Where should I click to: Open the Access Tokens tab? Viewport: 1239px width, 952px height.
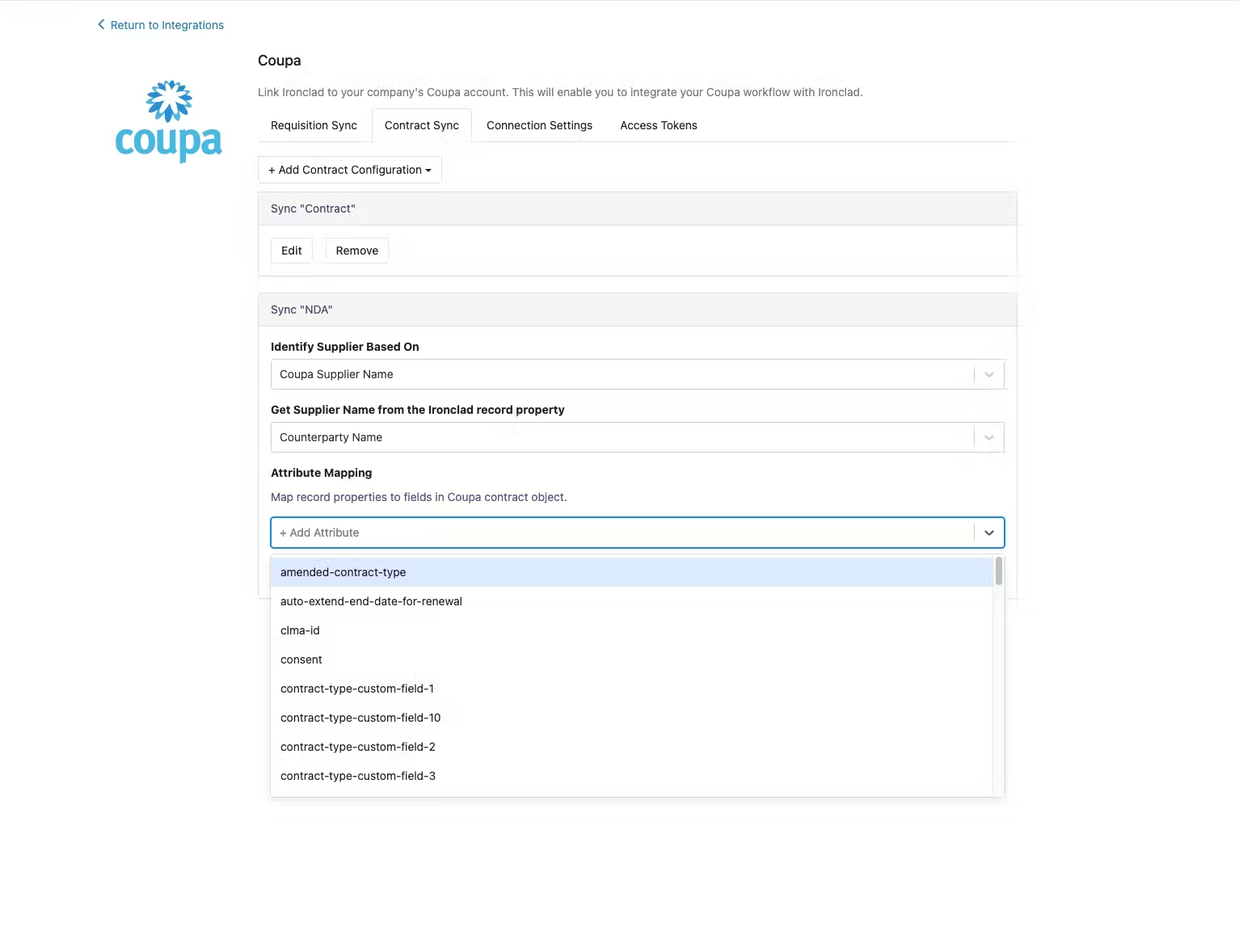pos(659,125)
